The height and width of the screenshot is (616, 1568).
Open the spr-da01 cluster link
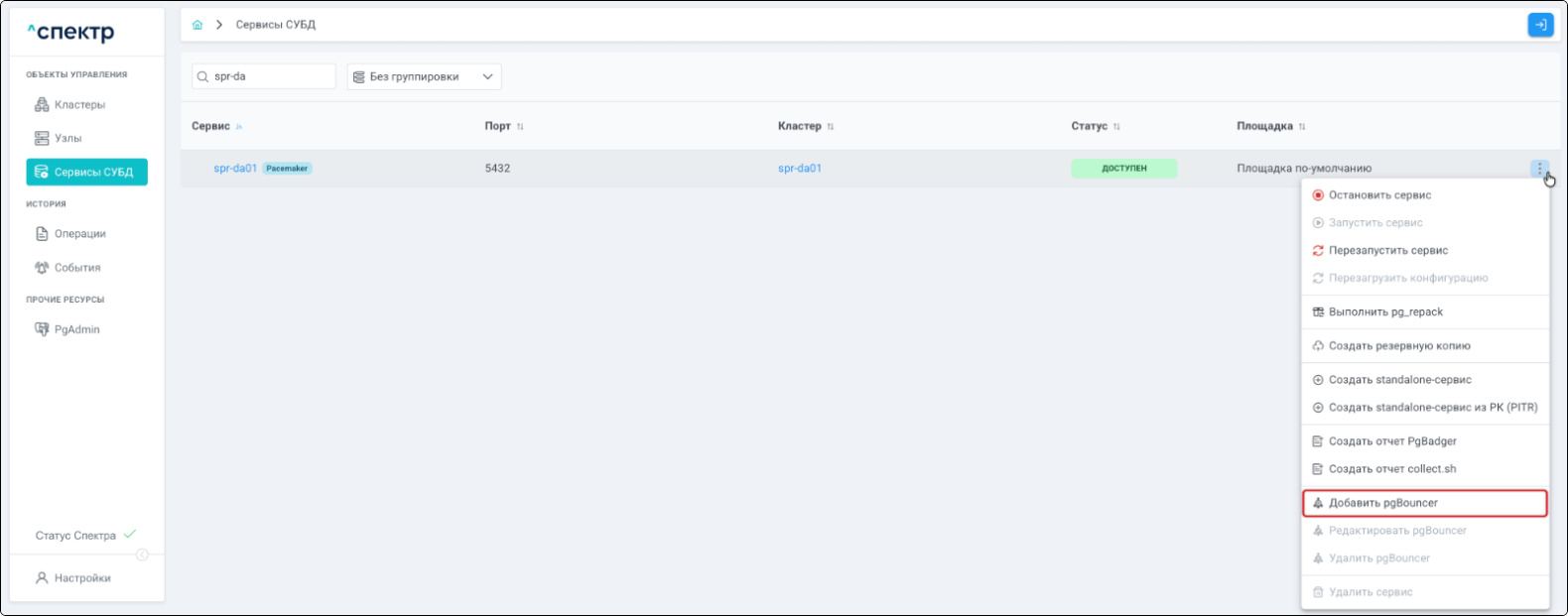coord(800,169)
